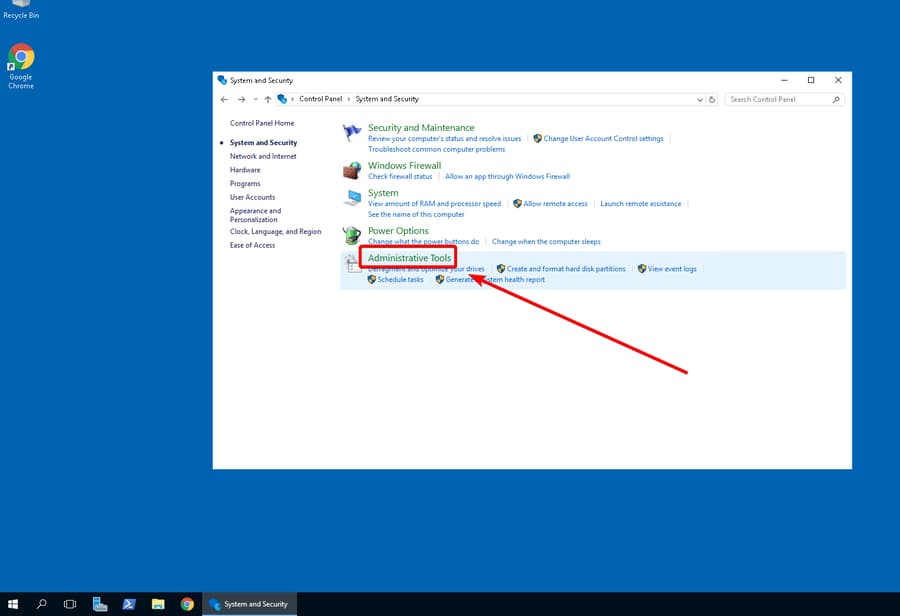Click Change when the computer sleeps
This screenshot has height=616, width=900.
pos(546,240)
